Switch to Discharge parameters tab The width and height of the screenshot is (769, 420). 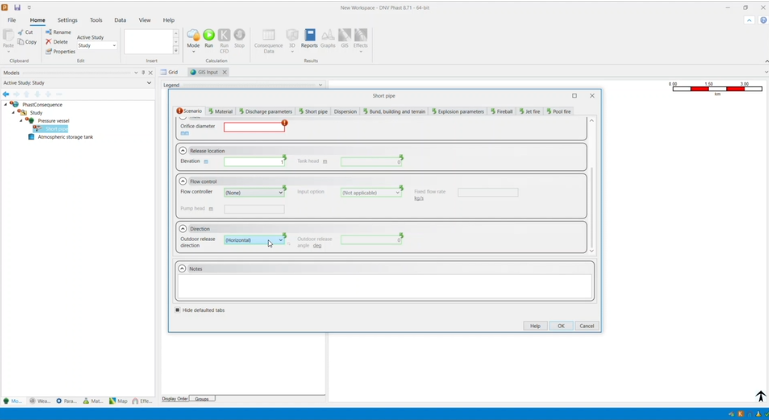click(x=265, y=111)
